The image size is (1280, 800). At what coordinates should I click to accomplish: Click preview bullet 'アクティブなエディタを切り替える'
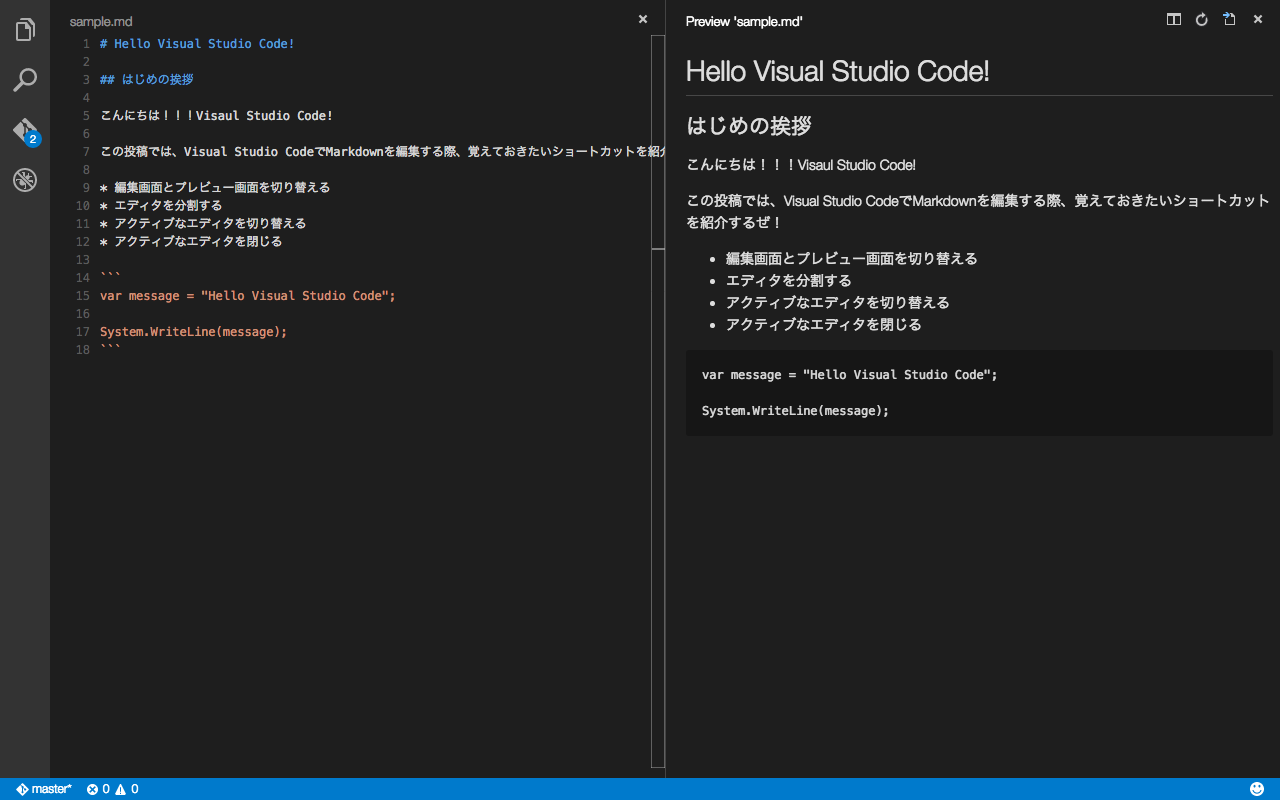838,302
